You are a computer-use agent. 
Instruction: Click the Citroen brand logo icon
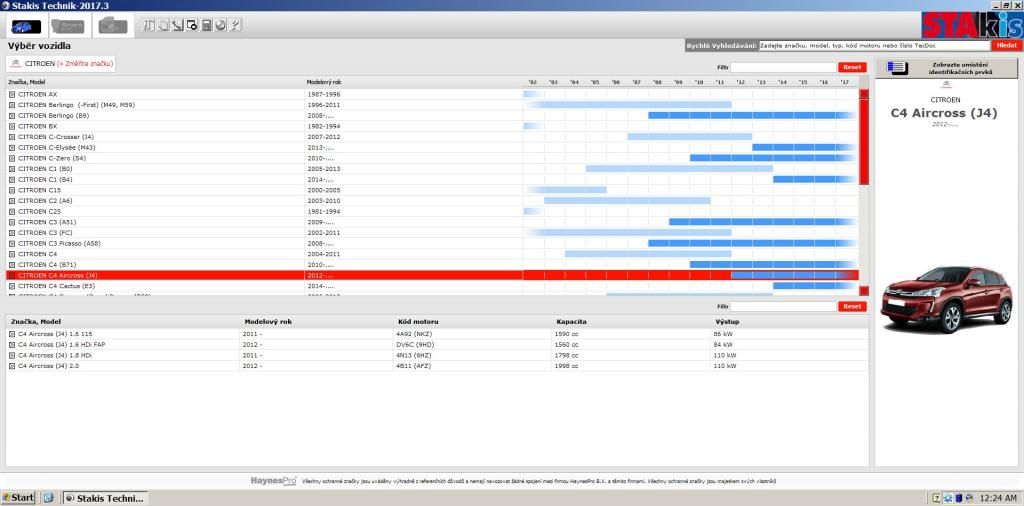tap(14, 64)
